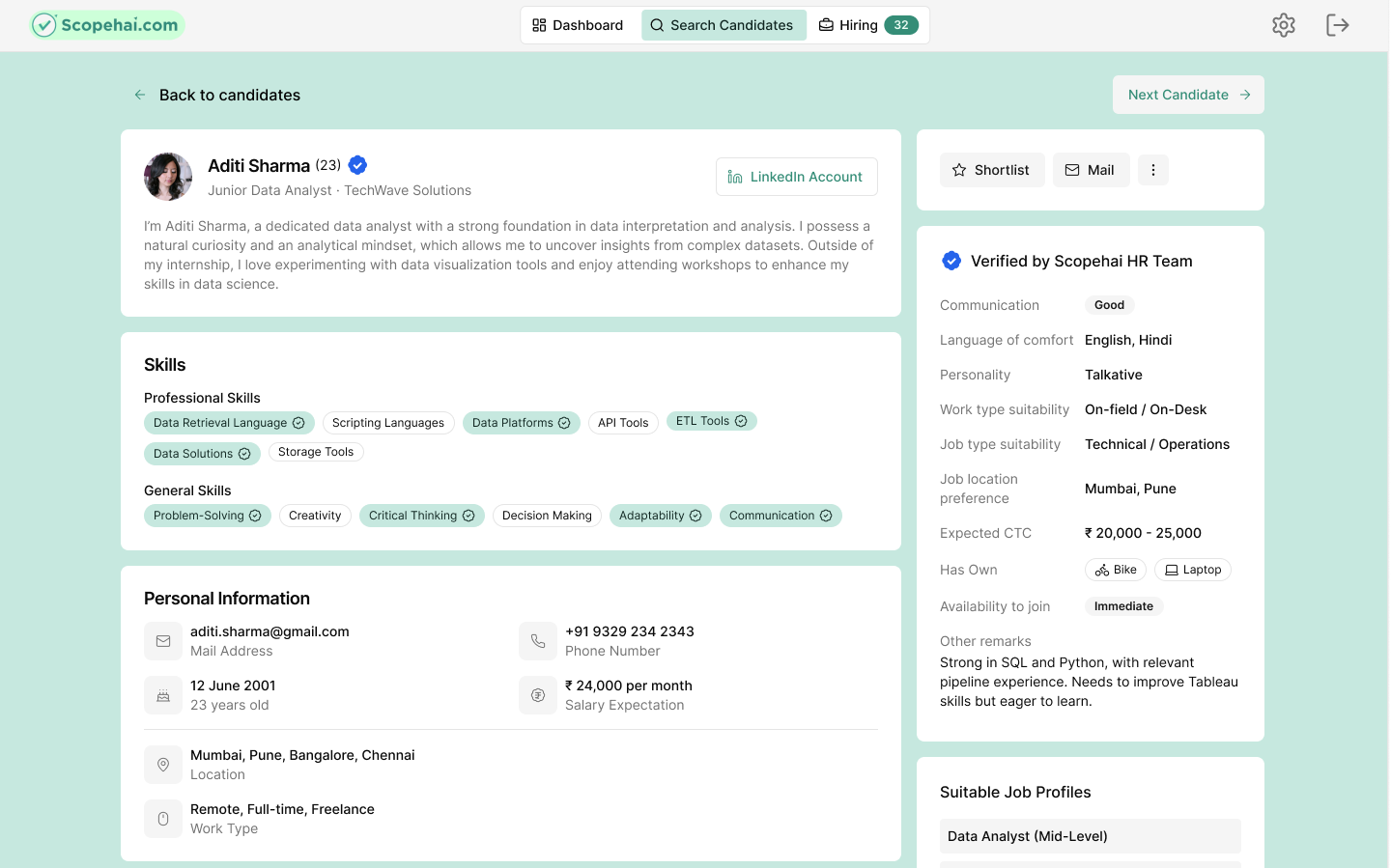This screenshot has width=1391, height=868.
Task: Select the Scripting Languages skill chip
Action: pyautogui.click(x=387, y=423)
